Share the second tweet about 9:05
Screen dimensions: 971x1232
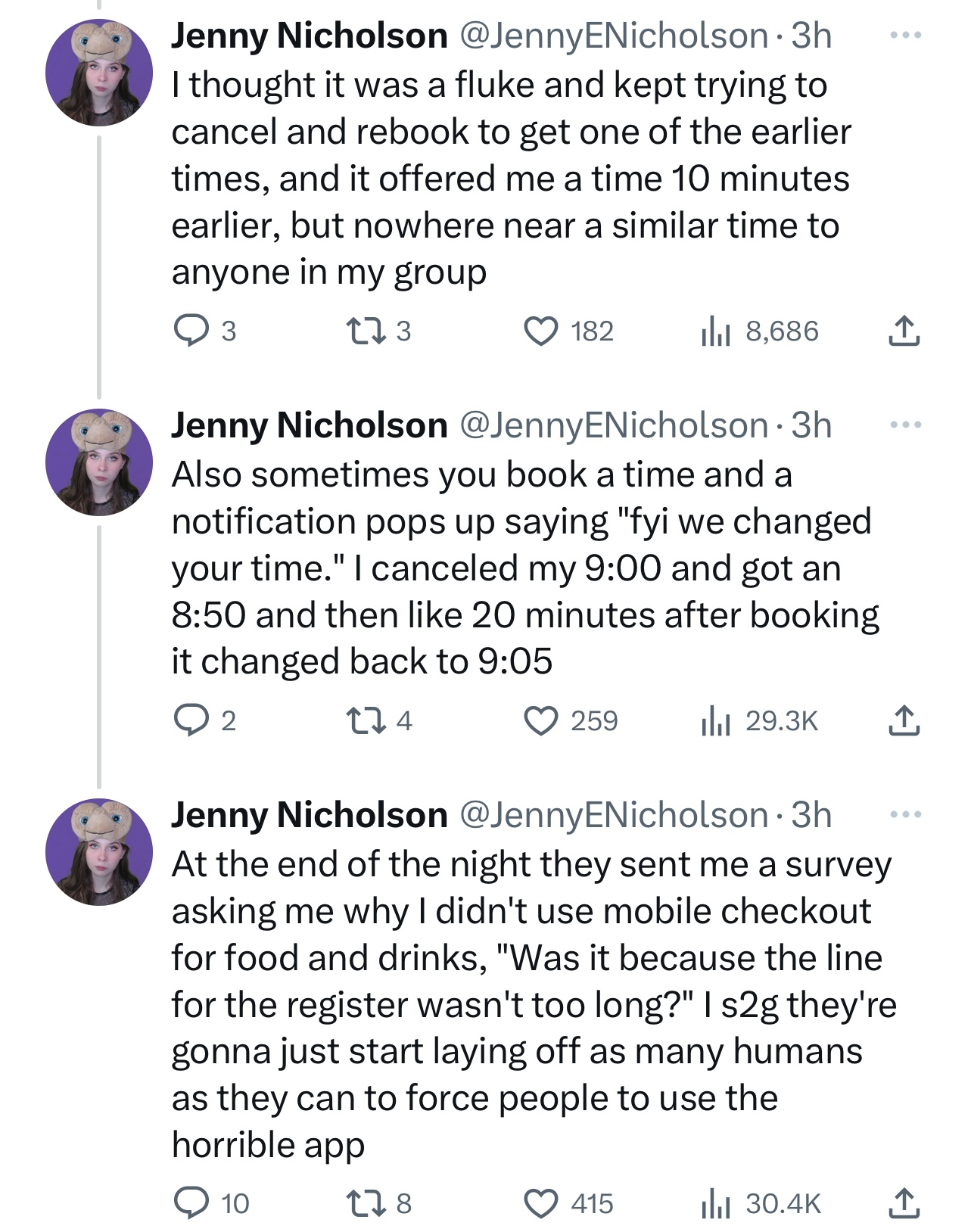point(904,720)
